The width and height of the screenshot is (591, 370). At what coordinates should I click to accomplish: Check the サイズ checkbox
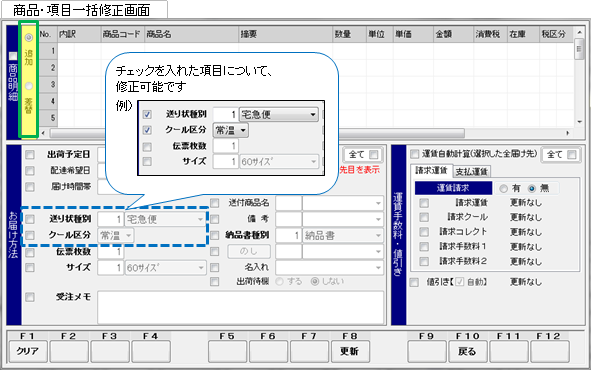(x=30, y=268)
